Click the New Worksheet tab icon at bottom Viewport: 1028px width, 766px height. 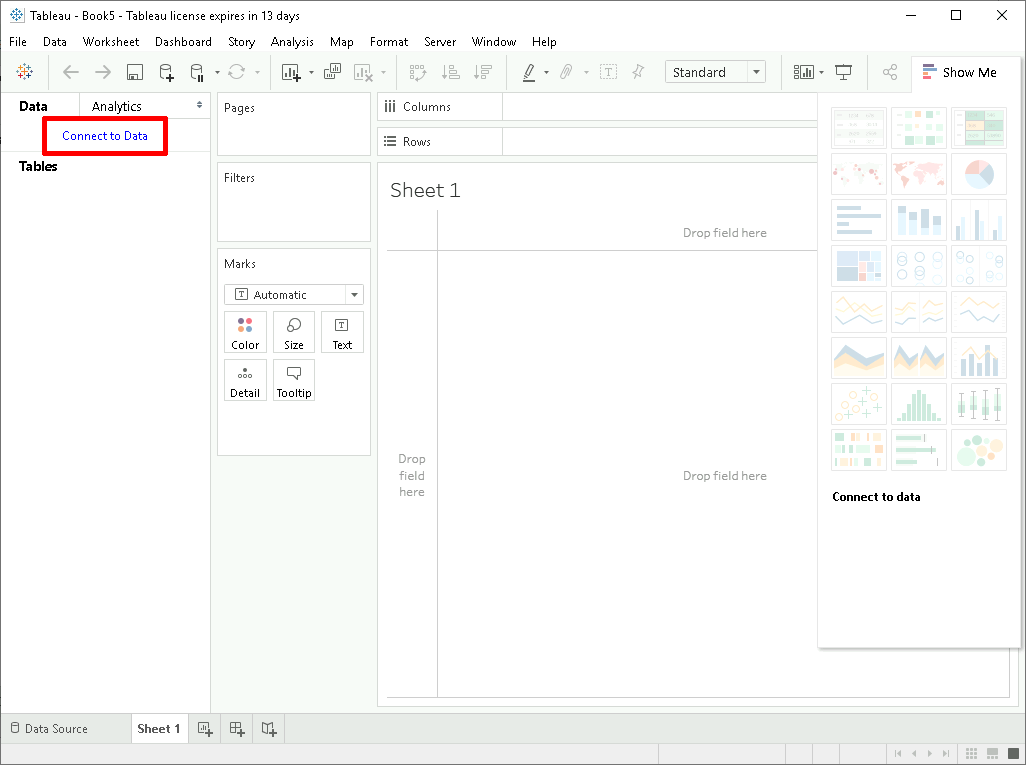click(x=205, y=729)
